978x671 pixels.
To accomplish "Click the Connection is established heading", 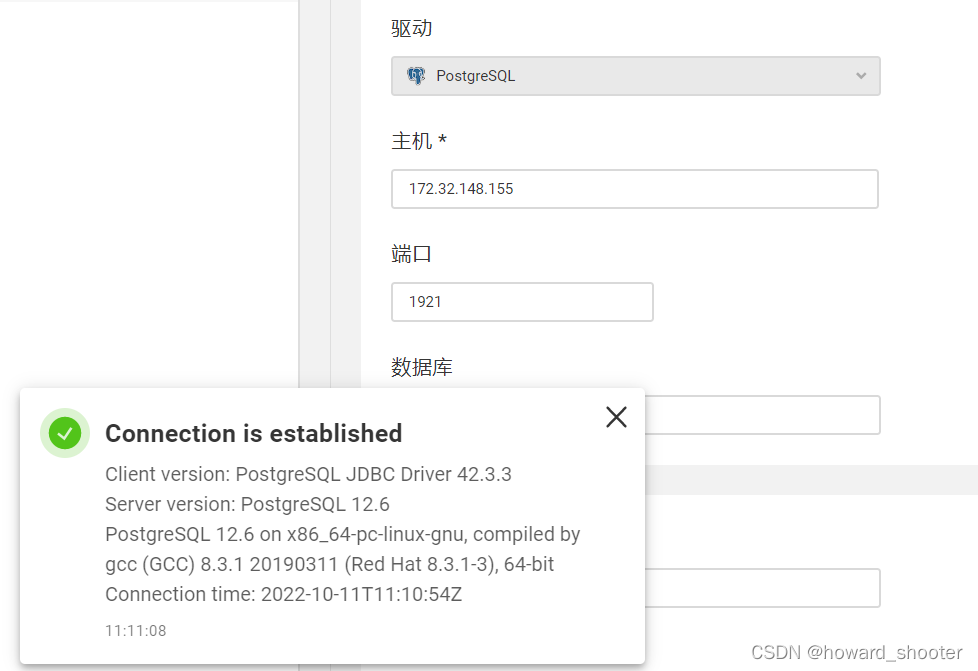I will click(x=253, y=433).
